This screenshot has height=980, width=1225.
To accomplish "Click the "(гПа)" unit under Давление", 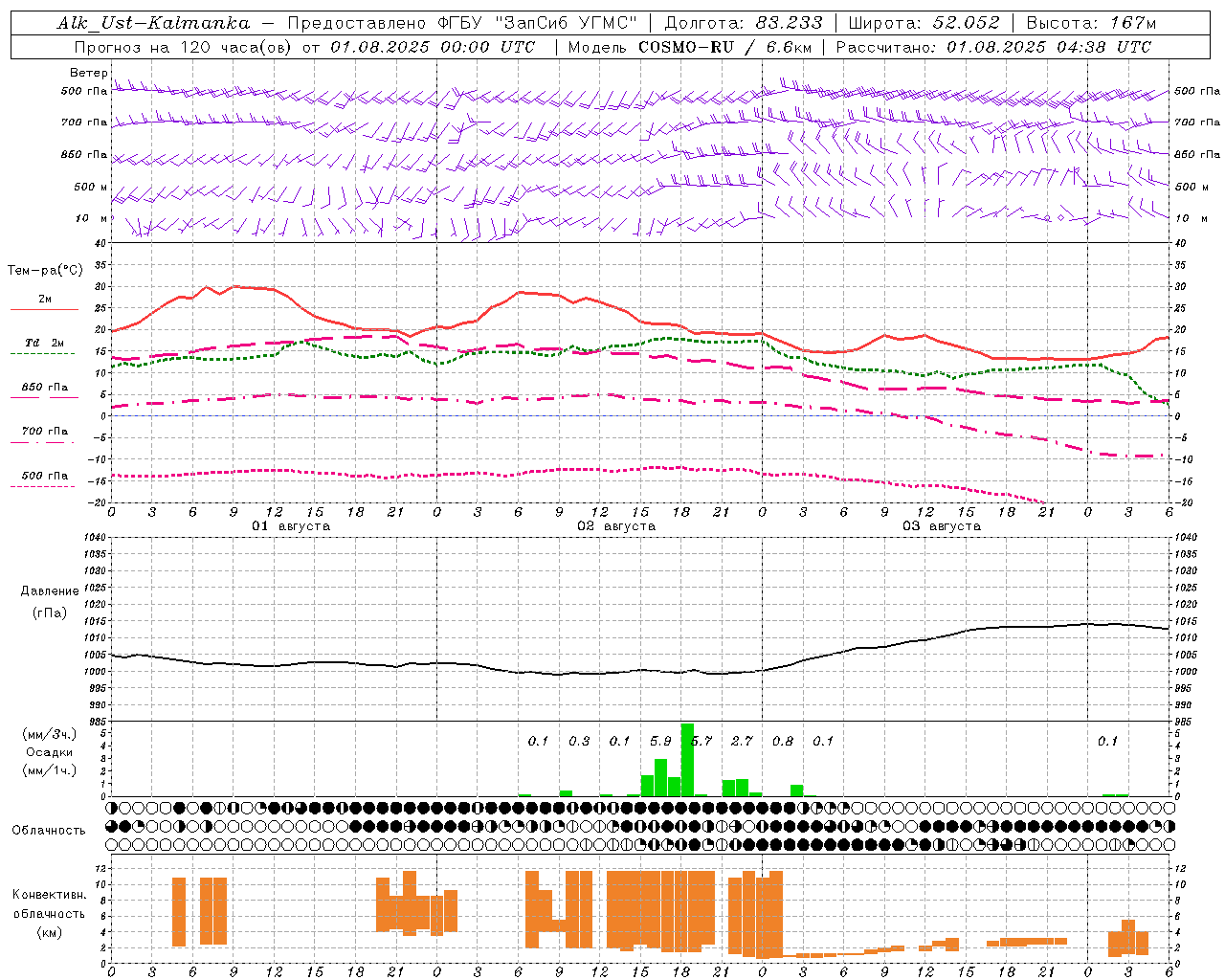I will (x=50, y=613).
